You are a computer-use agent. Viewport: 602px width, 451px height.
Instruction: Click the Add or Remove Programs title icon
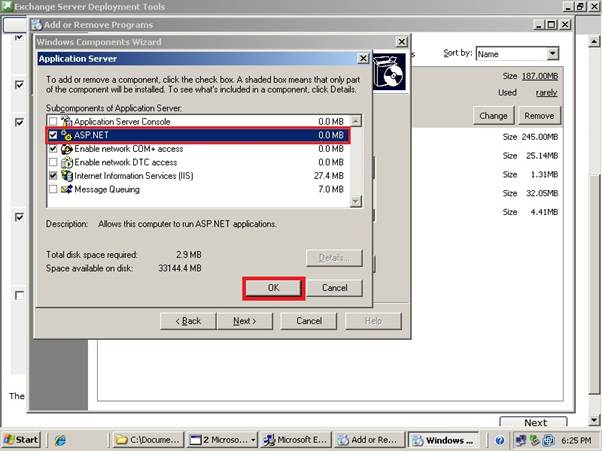pos(37,25)
